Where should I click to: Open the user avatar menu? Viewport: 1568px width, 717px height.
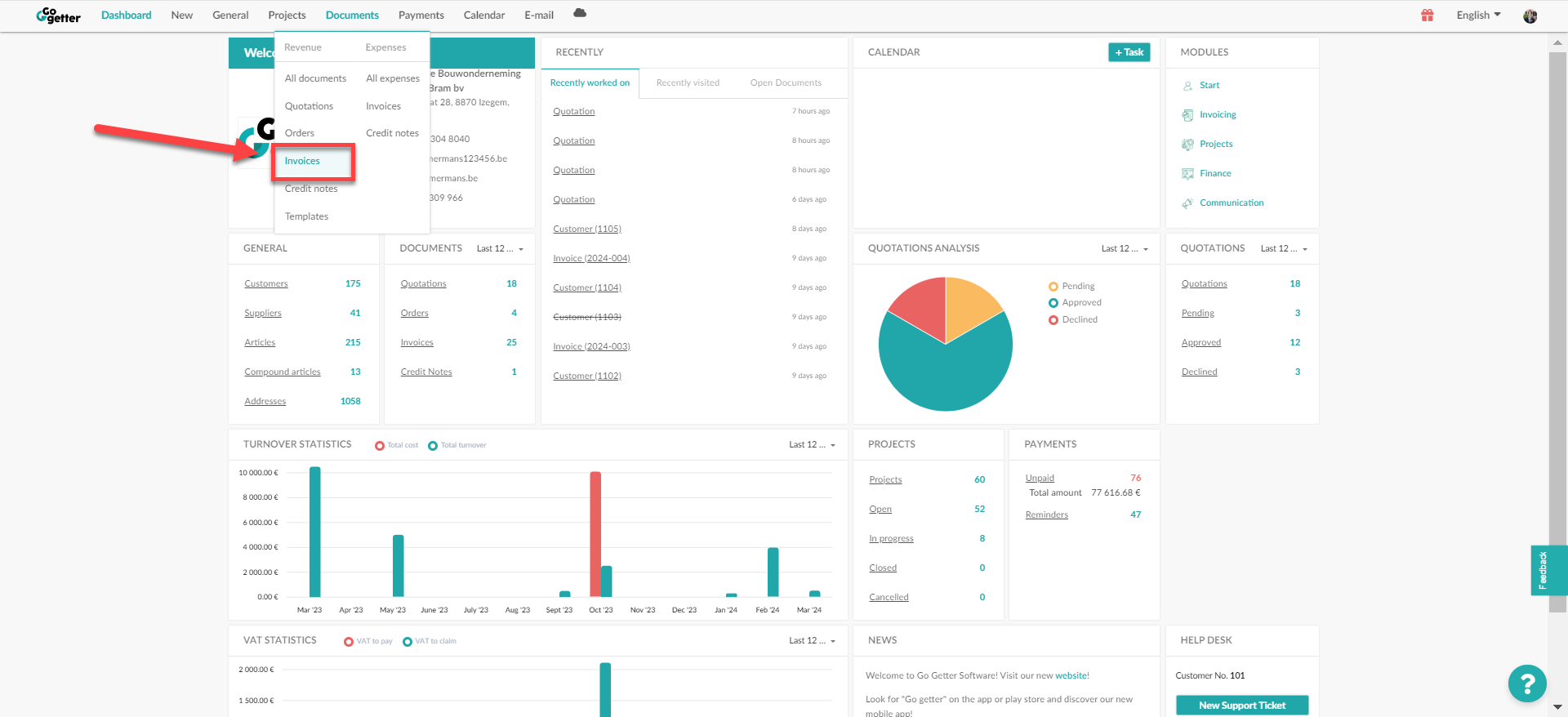[x=1530, y=16]
